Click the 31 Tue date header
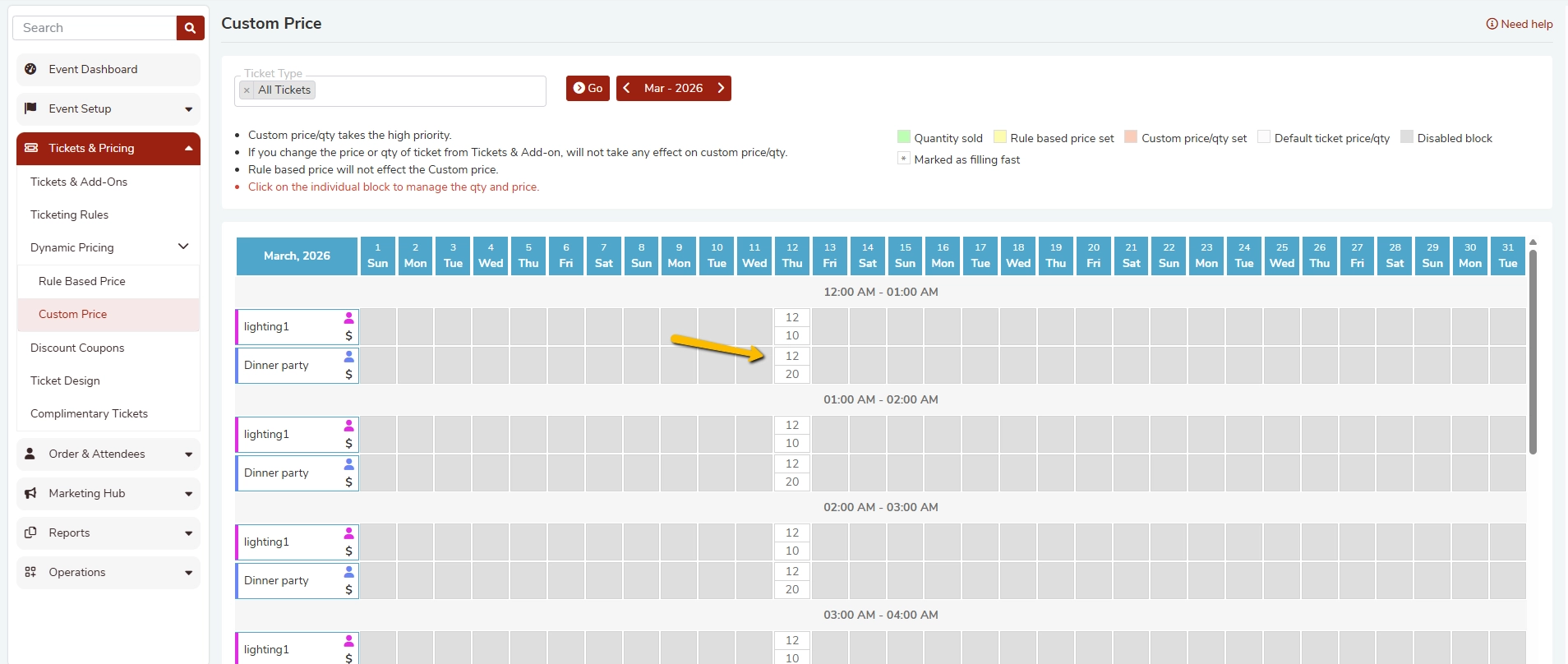This screenshot has height=664, width=1568. 1508,256
